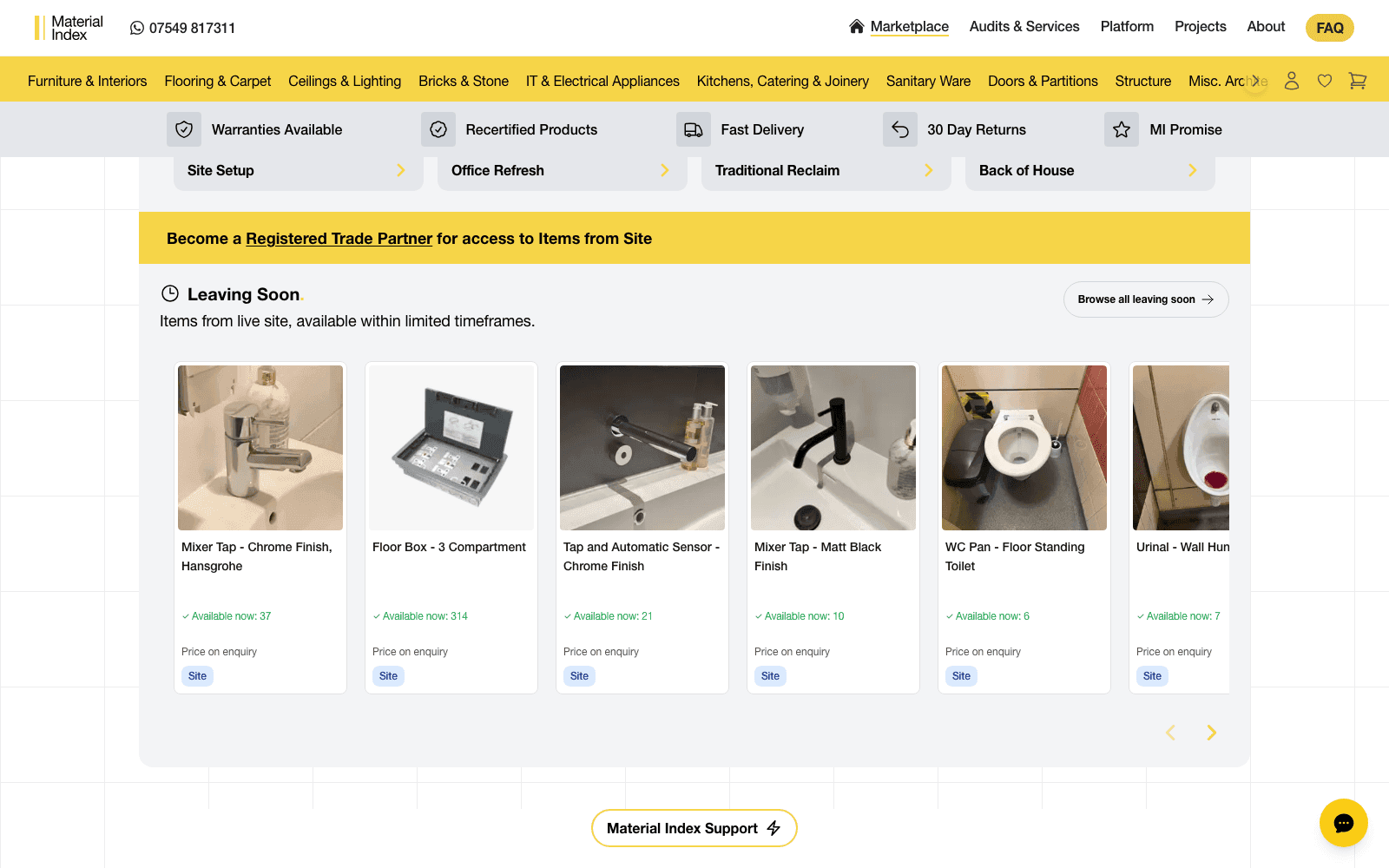Select IT & Electrical Appliances category
This screenshot has width=1389, height=868.
pyautogui.click(x=602, y=81)
